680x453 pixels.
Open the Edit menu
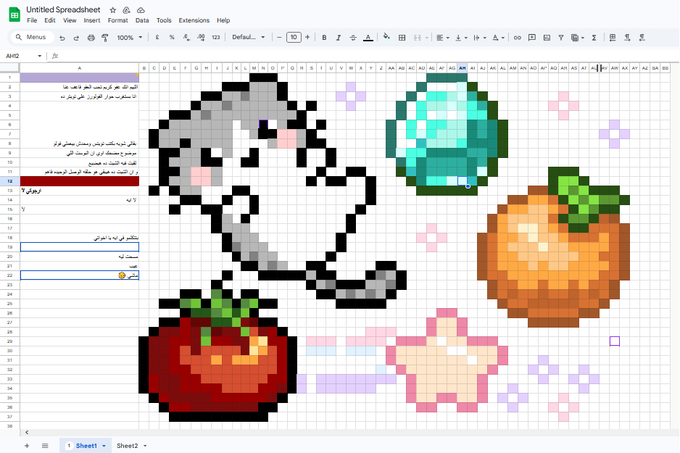coord(50,20)
